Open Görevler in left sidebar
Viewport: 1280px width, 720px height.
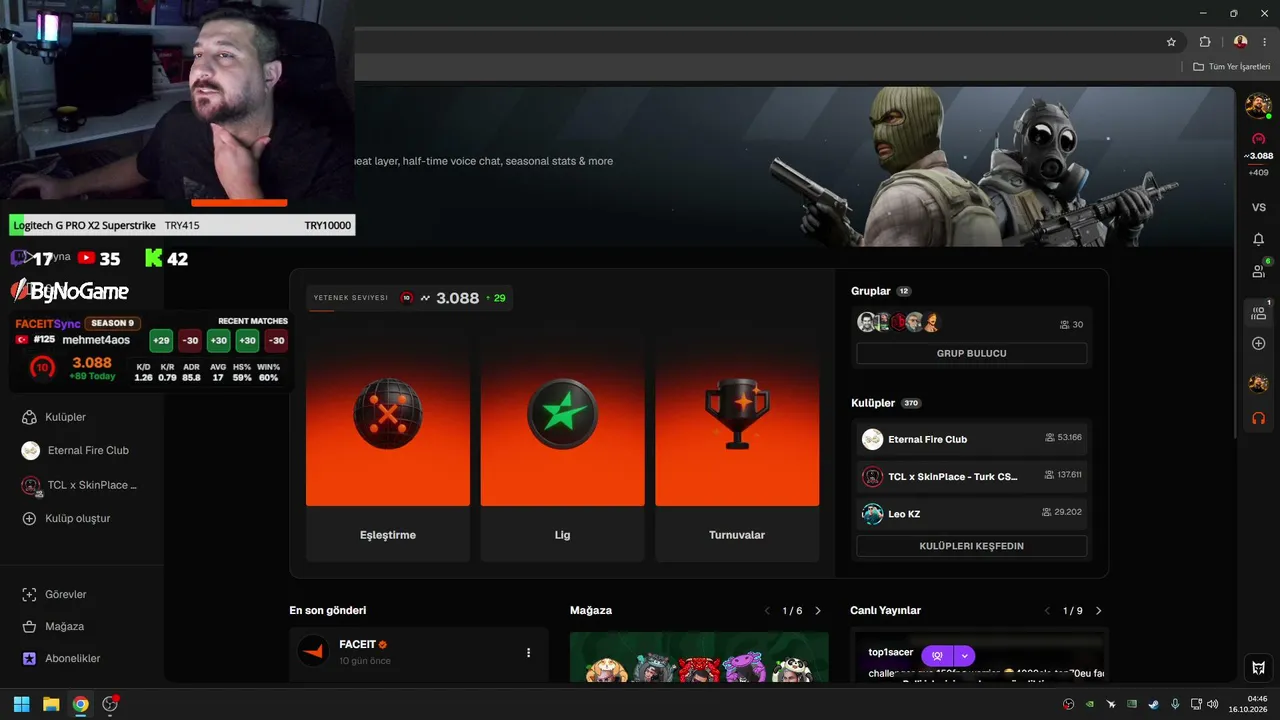point(55,594)
